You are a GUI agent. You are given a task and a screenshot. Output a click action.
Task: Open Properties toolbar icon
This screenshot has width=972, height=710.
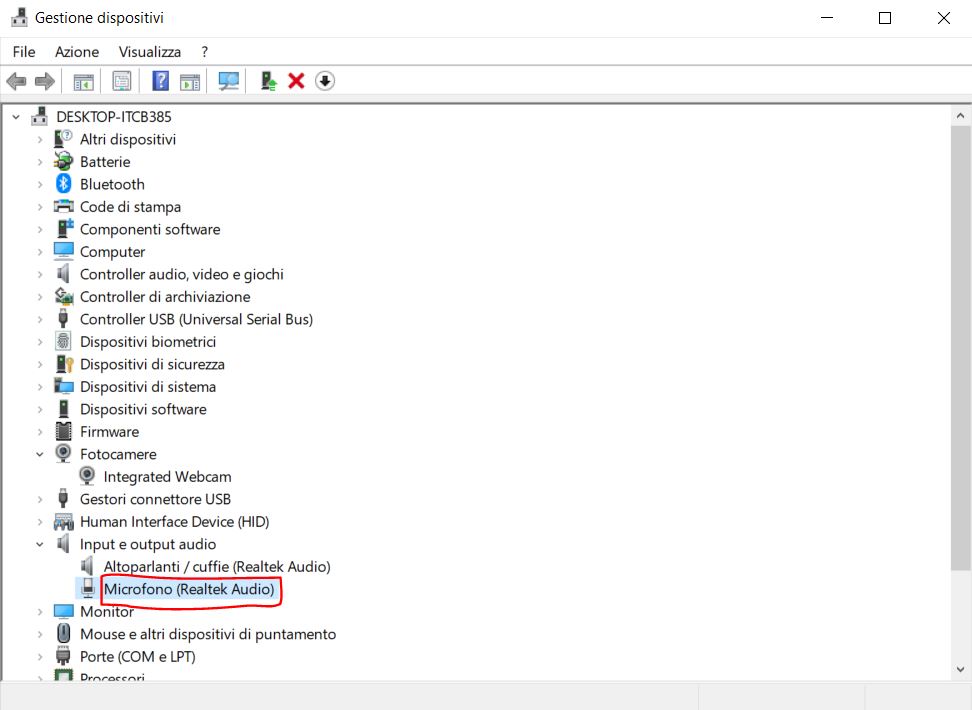(x=122, y=81)
